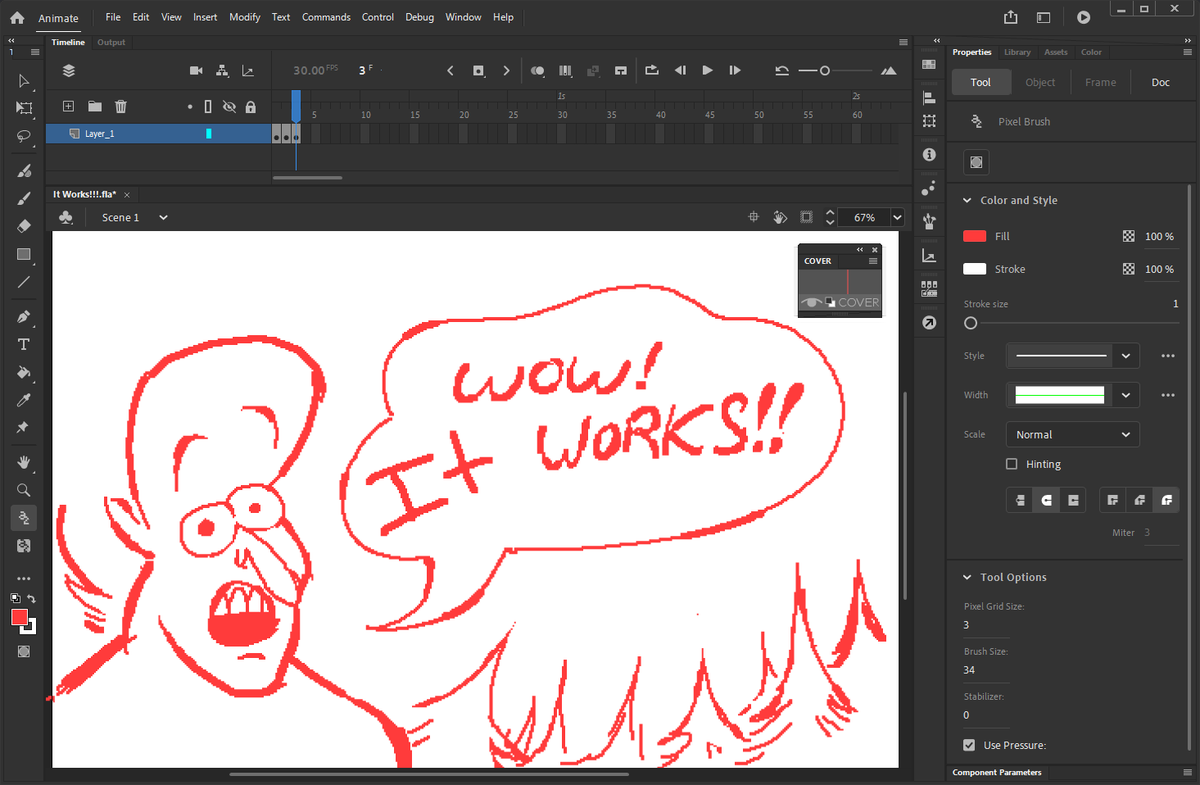Open the Info panel icon
The width and height of the screenshot is (1200, 785).
(929, 154)
